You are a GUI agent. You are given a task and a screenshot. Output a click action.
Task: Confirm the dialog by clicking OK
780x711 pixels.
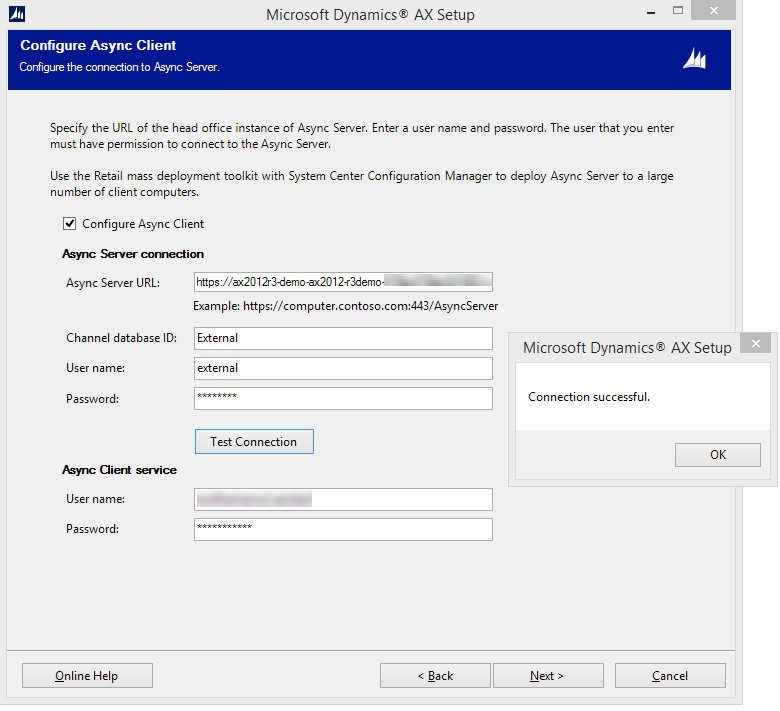coord(717,455)
